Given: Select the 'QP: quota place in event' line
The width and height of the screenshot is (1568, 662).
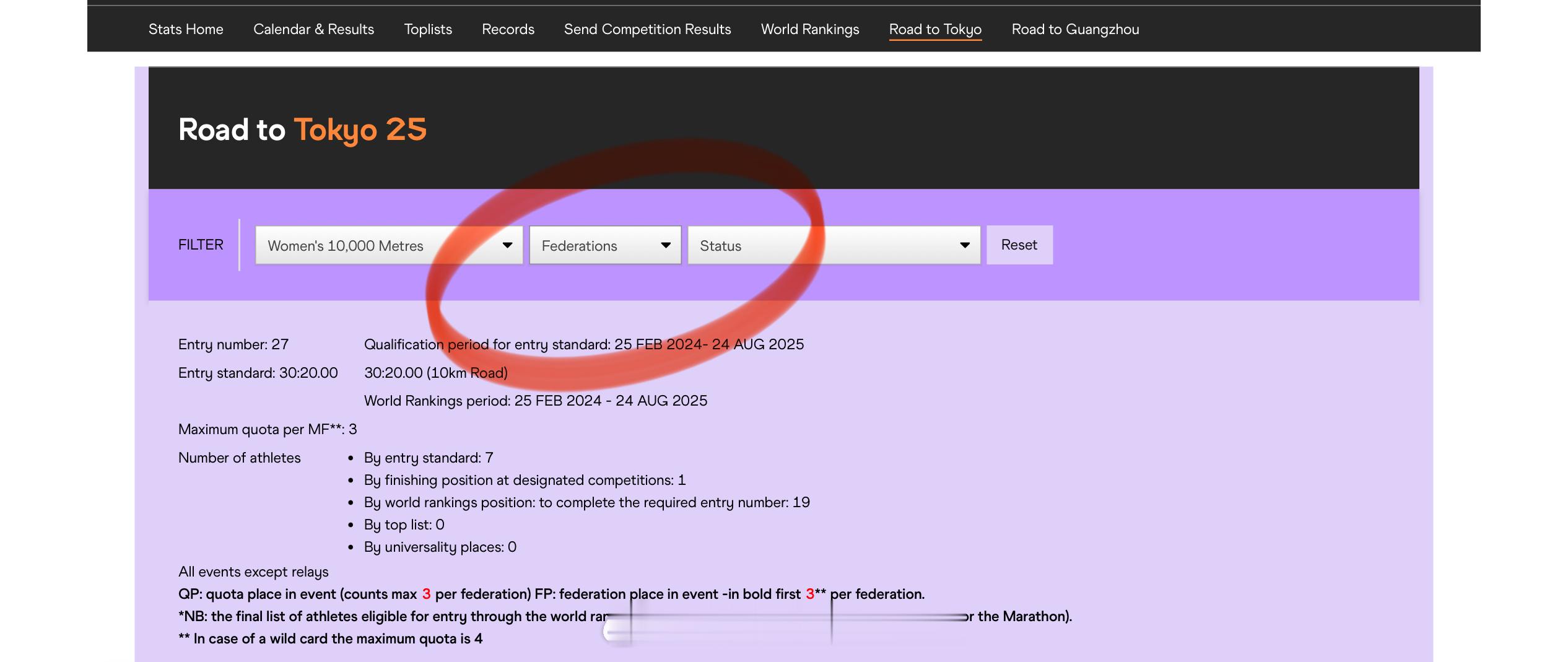Looking at the screenshot, I should (551, 594).
